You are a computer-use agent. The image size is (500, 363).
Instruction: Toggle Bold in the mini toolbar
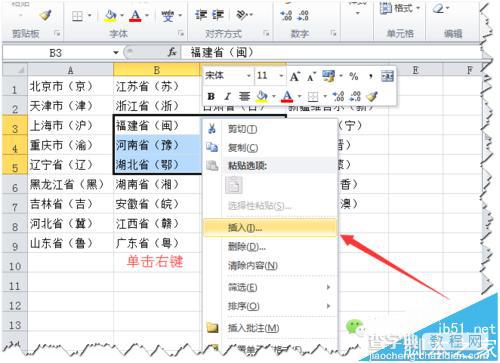[211, 96]
